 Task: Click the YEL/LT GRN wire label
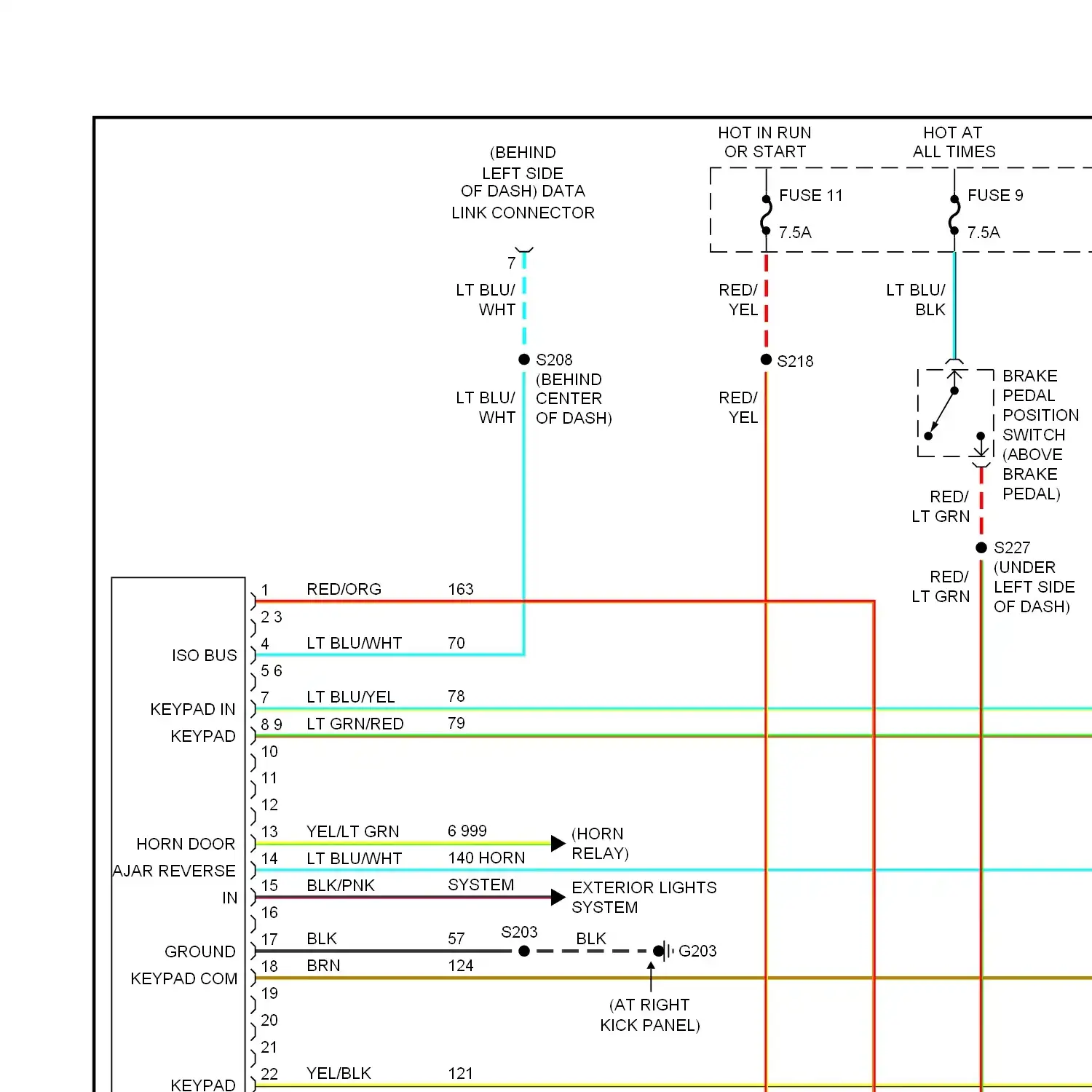pos(352,831)
